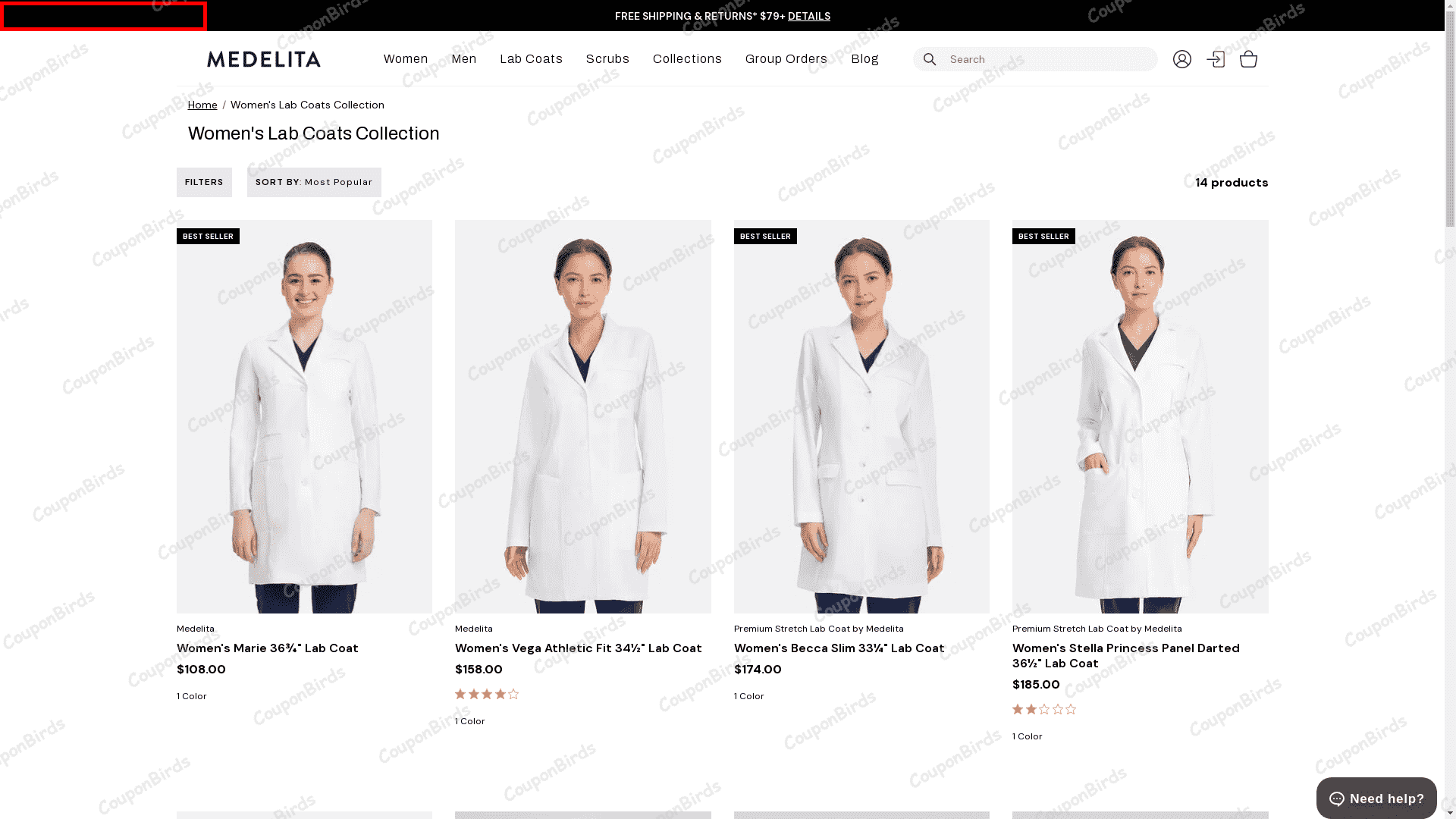The width and height of the screenshot is (1456, 819).
Task: Click the $108.00 price text
Action: tap(201, 670)
